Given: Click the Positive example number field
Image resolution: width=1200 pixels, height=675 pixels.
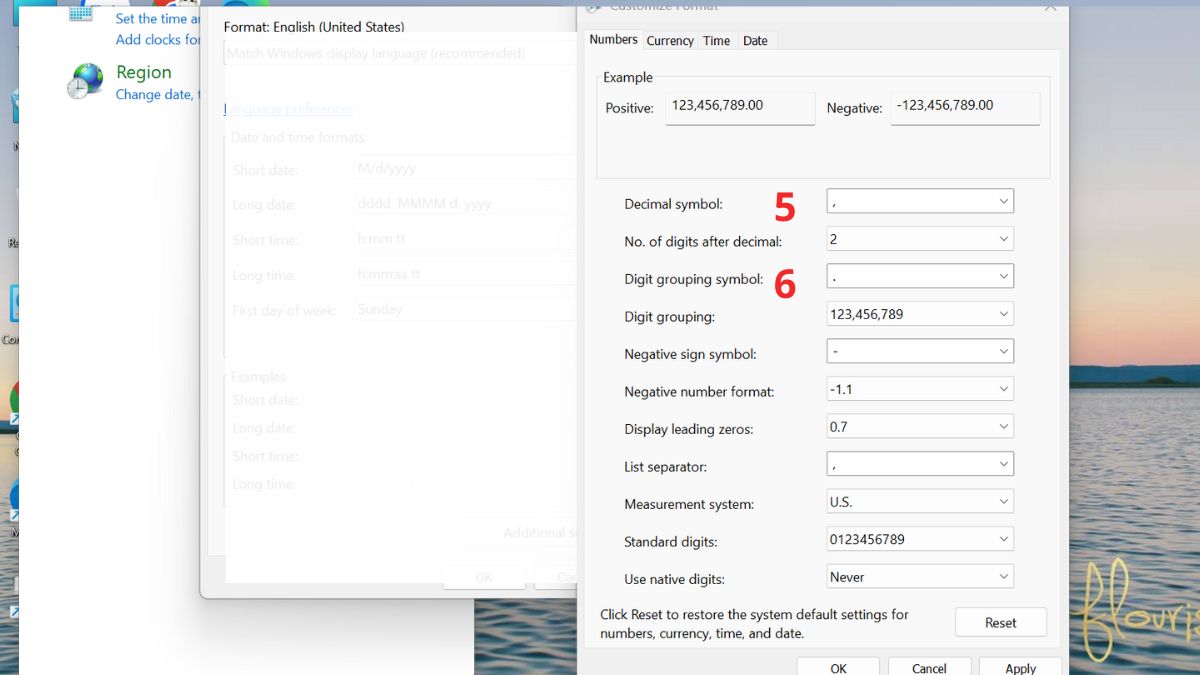Looking at the screenshot, I should click(x=740, y=108).
